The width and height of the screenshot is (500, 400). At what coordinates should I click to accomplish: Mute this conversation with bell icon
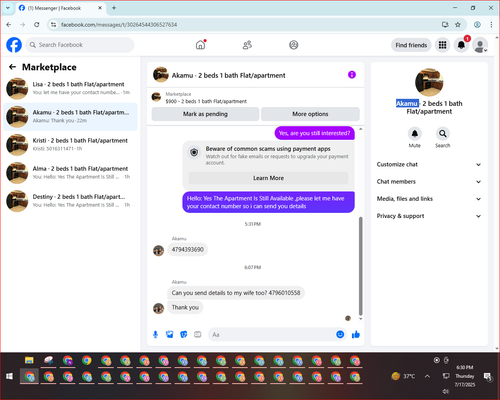(415, 134)
